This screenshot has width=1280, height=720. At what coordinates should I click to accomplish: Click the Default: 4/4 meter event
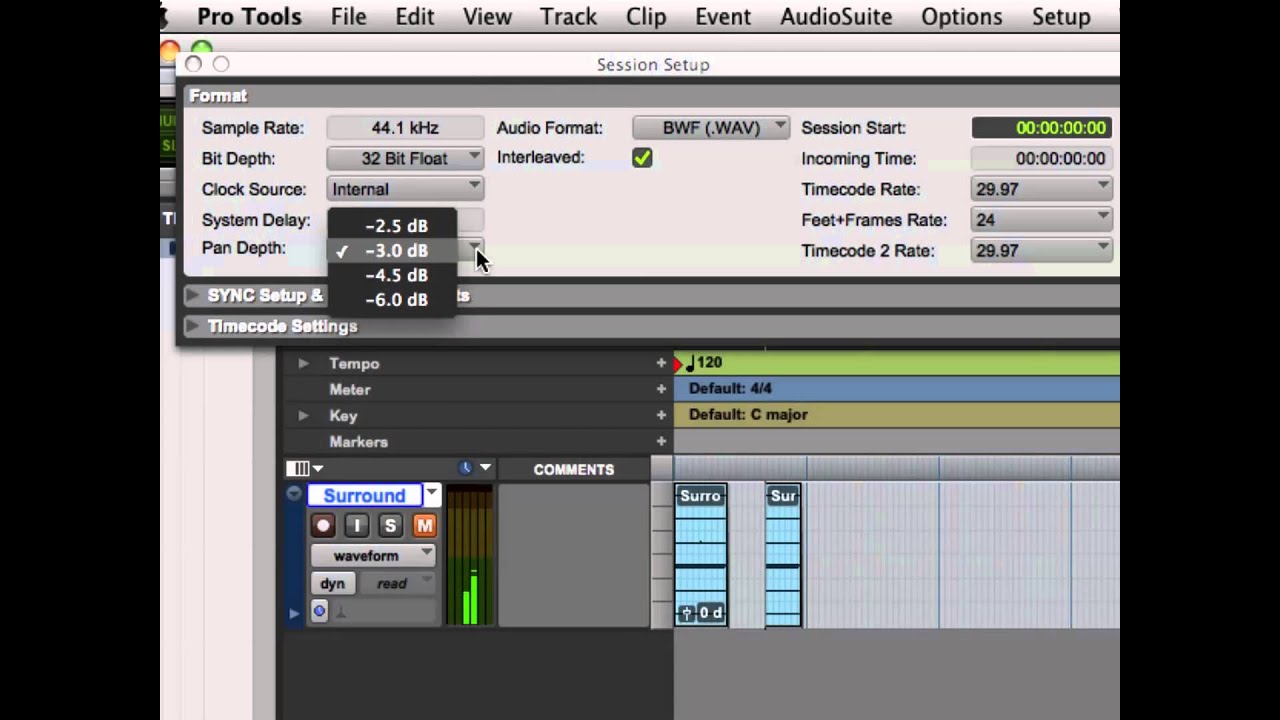click(x=730, y=388)
